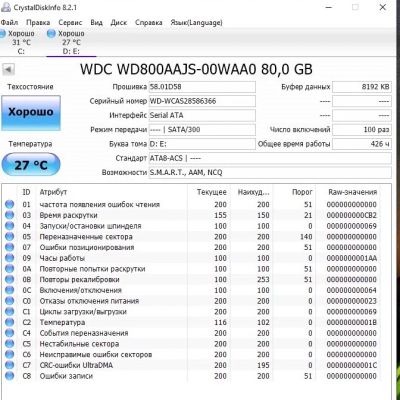Click the CrystalDiskInfo title bar icon

click(6, 7)
